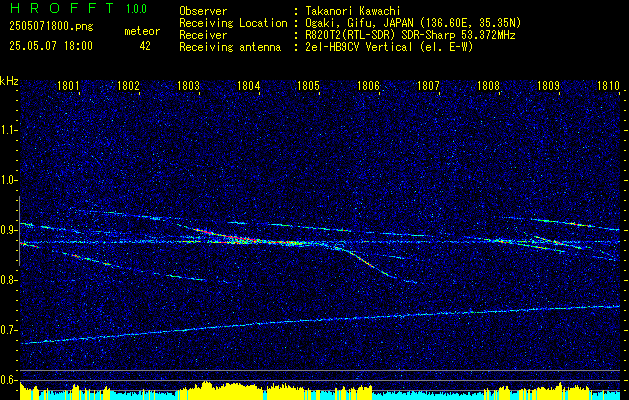Click receiver R820T2(RTL-SDR) SDR-Sharp text
Image resolution: width=629 pixels, height=400 pixels.
click(x=408, y=35)
